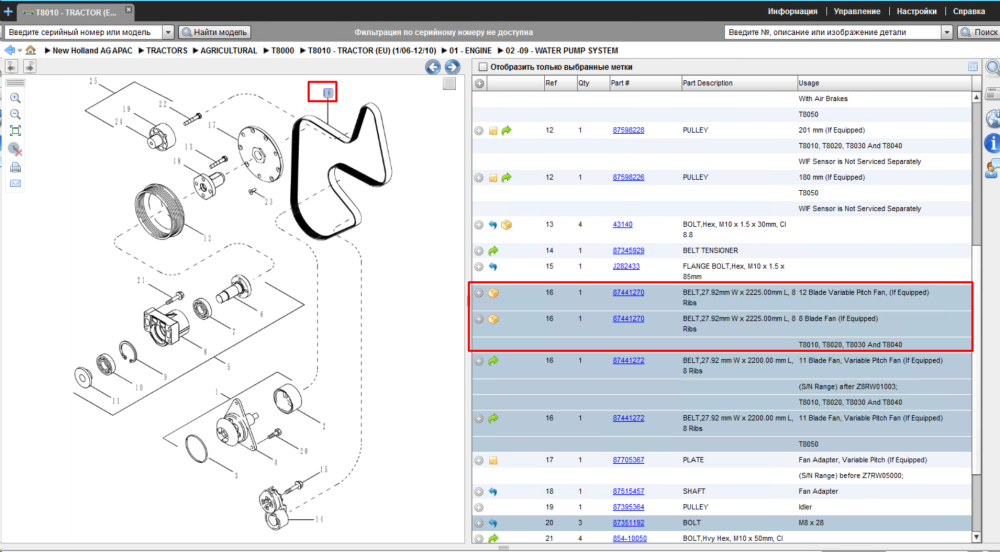This screenshot has width=1000, height=552.
Task: Click green arrow in BELT TENSIONER row
Action: point(493,251)
